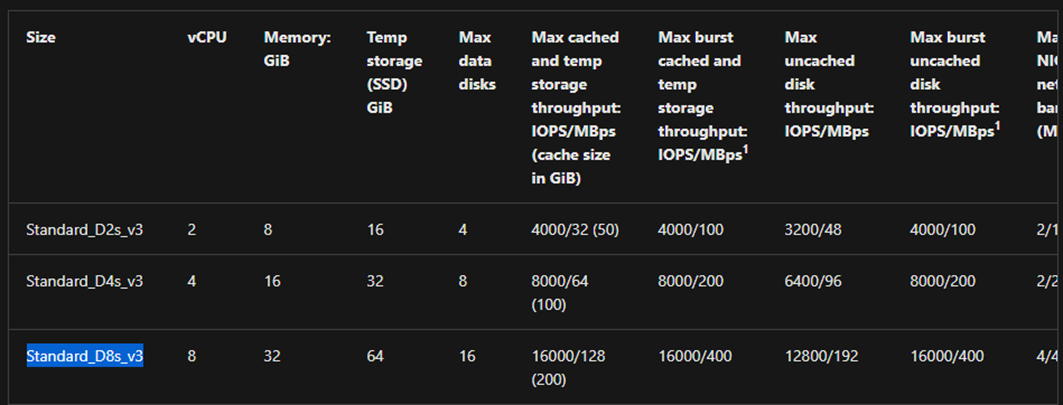Click the 64 temp storage value for D8s_v3
The height and width of the screenshot is (405, 1063).
[x=375, y=356]
